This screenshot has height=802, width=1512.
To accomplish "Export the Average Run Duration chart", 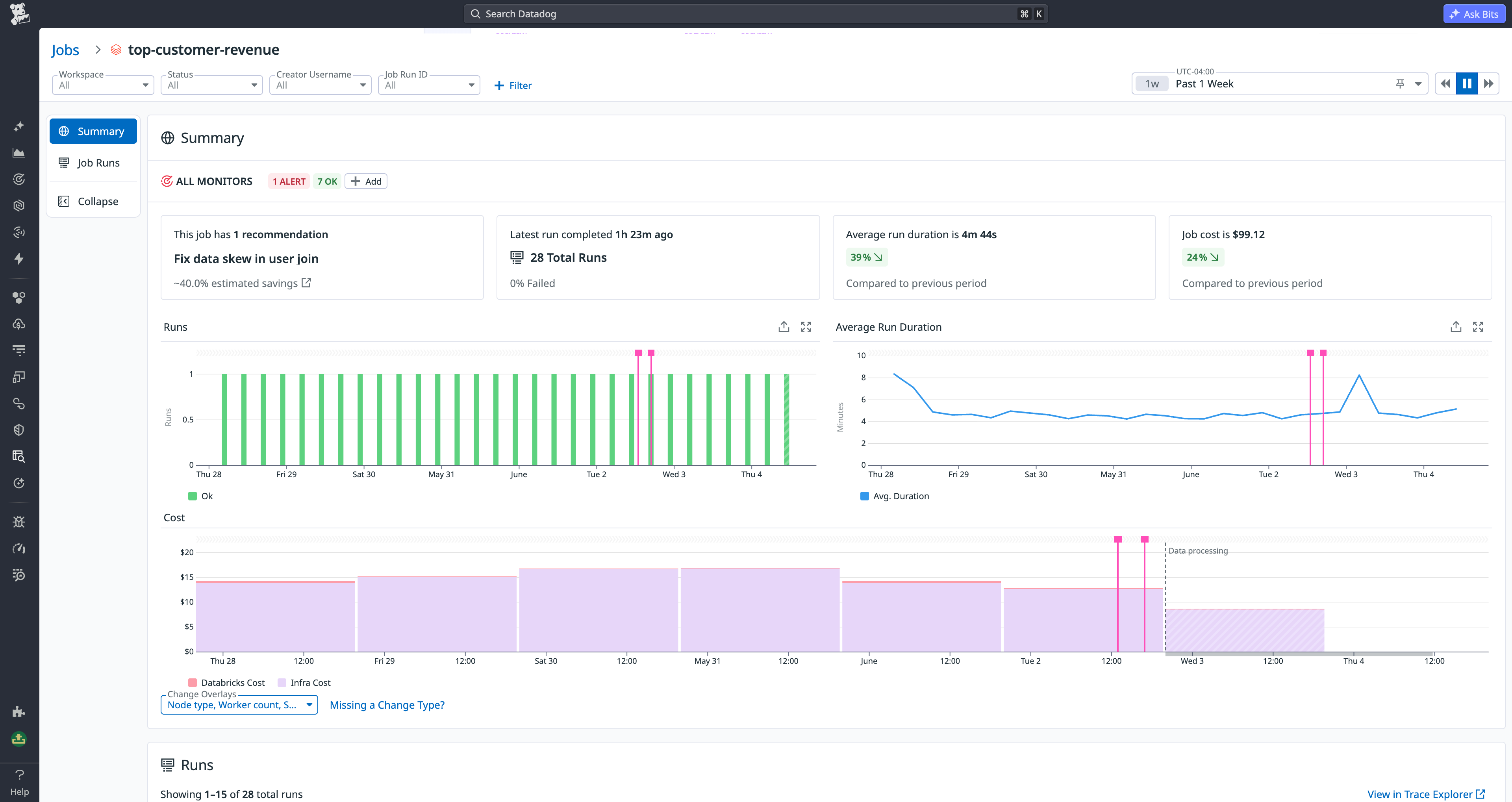I will [x=1456, y=327].
